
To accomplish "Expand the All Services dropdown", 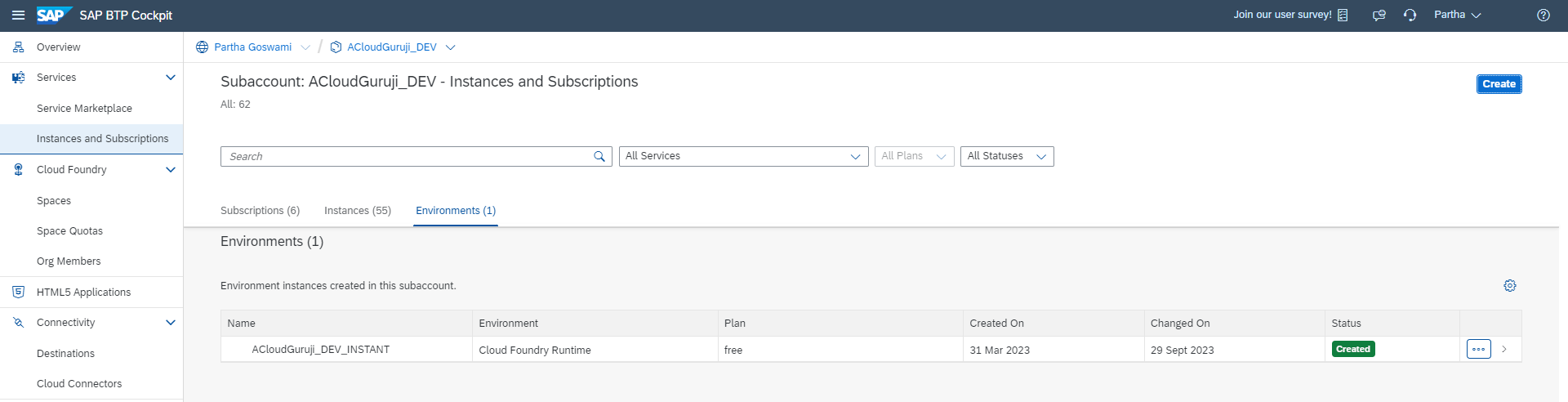I will (x=743, y=157).
